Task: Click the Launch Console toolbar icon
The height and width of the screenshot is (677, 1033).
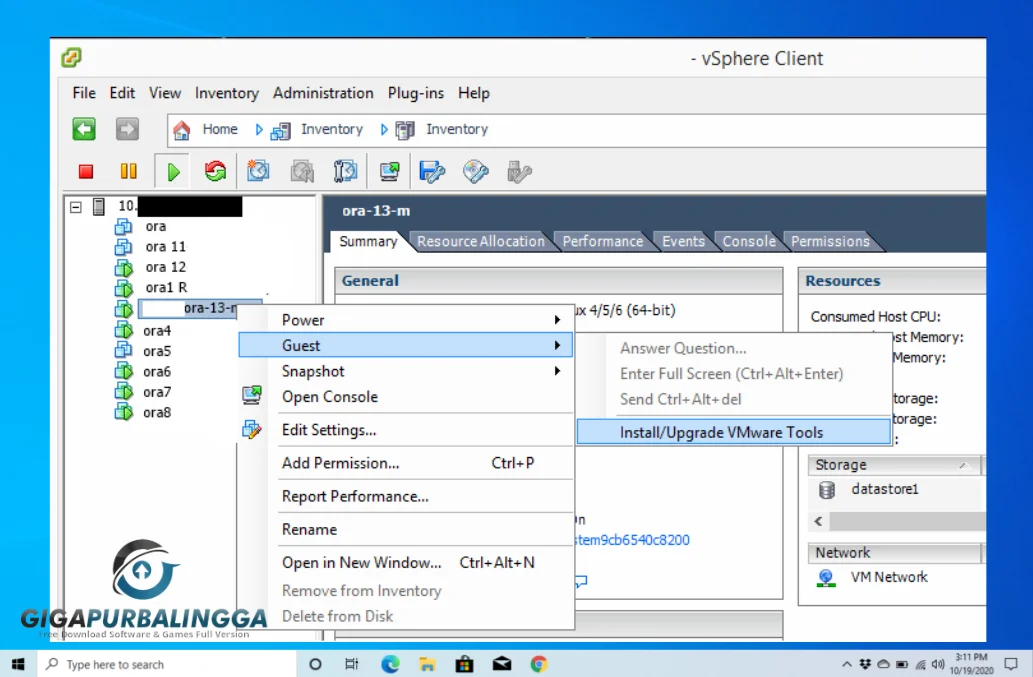Action: 389,172
